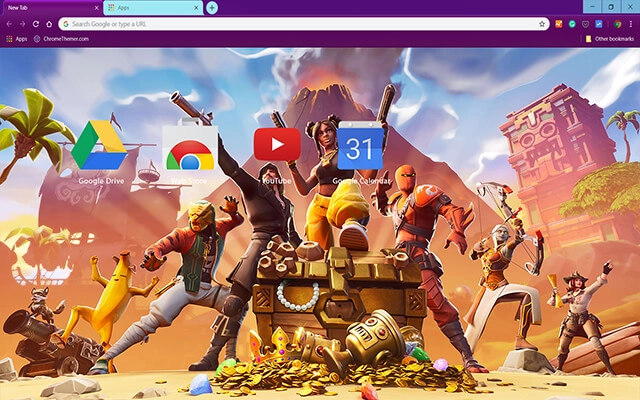Close the Chrome window
Viewport: 640px width, 400px height.
tap(630, 7)
